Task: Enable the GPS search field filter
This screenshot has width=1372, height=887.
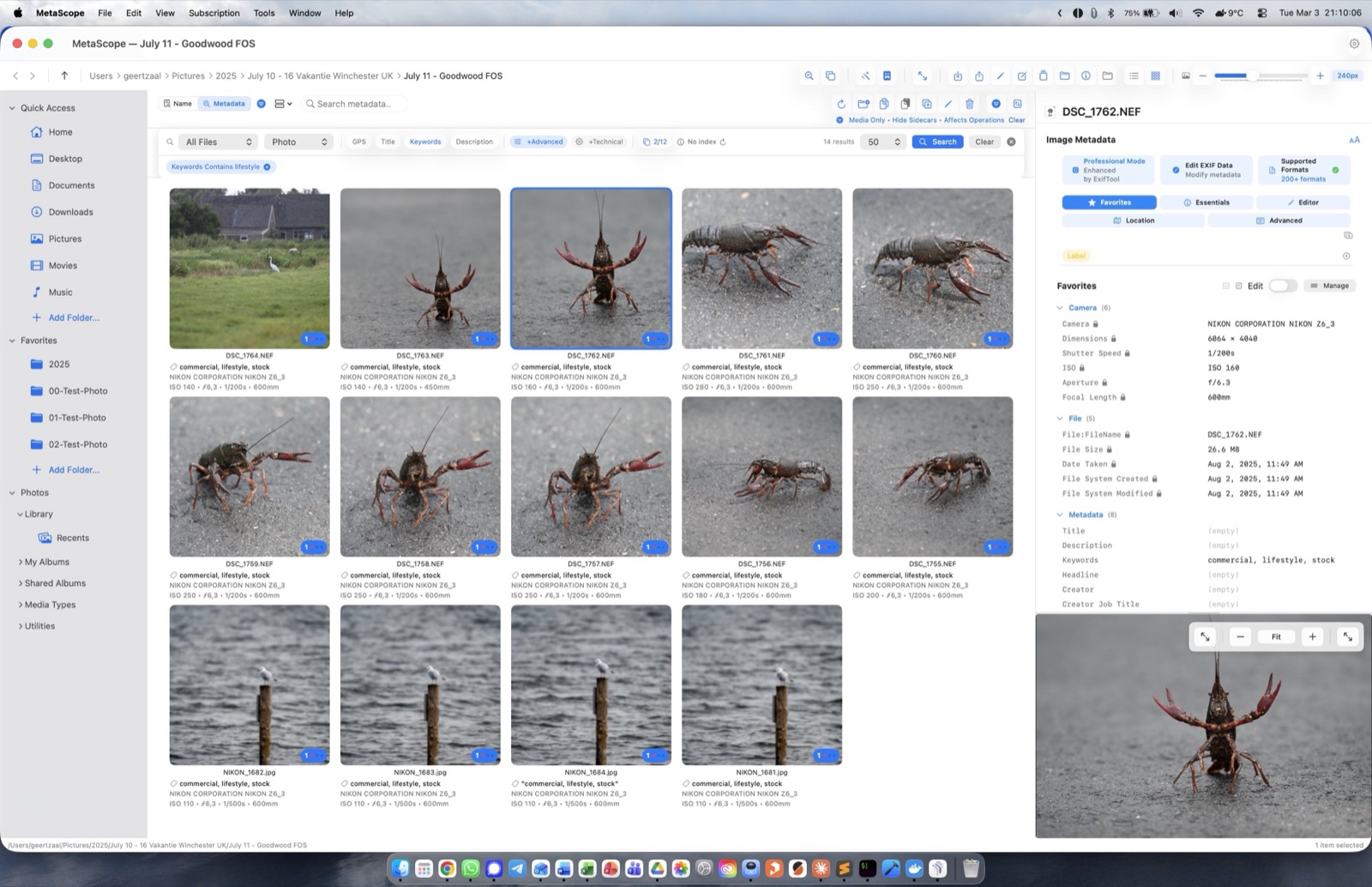Action: click(358, 142)
